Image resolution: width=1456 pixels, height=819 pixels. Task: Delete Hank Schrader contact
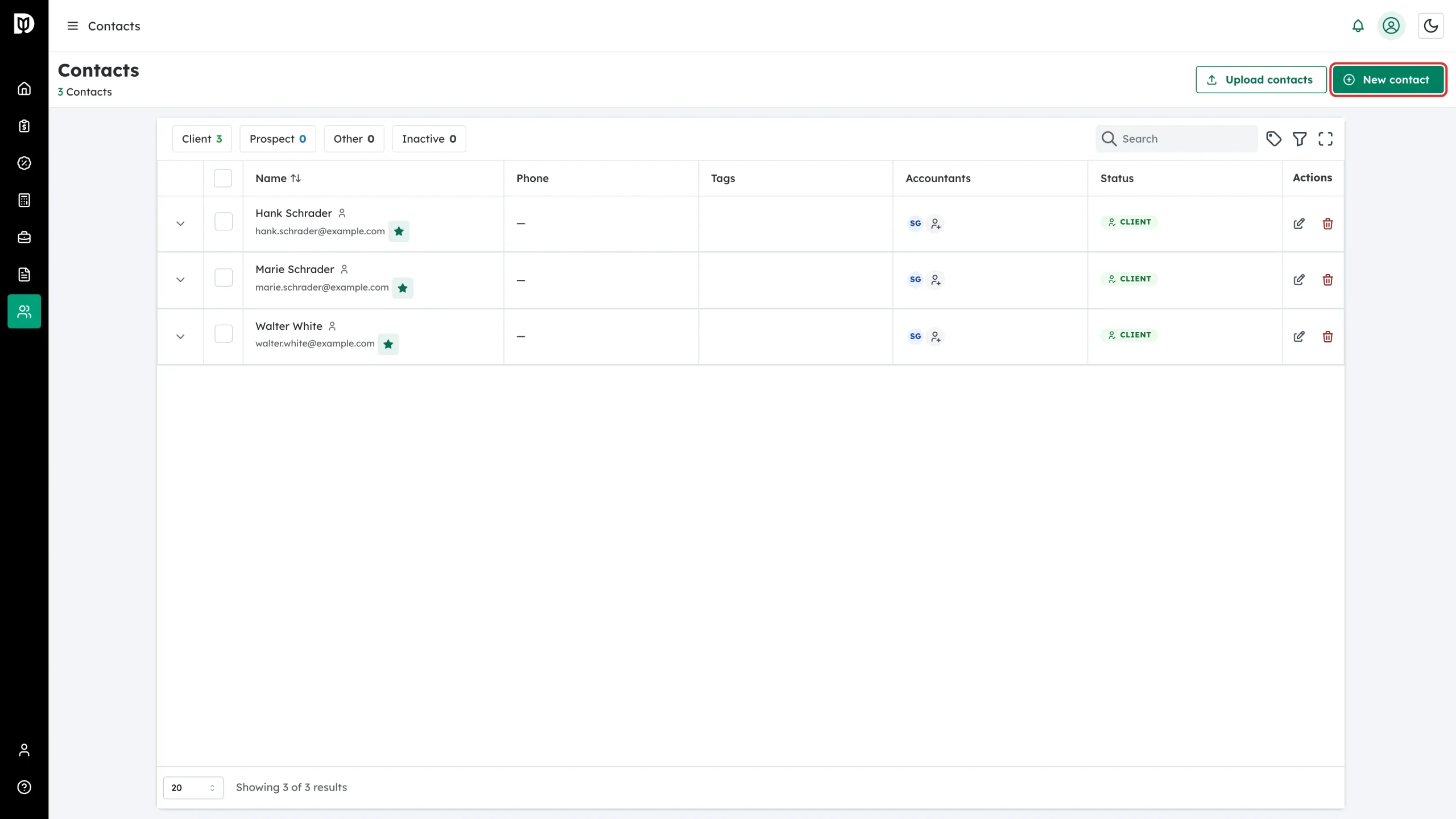point(1327,224)
